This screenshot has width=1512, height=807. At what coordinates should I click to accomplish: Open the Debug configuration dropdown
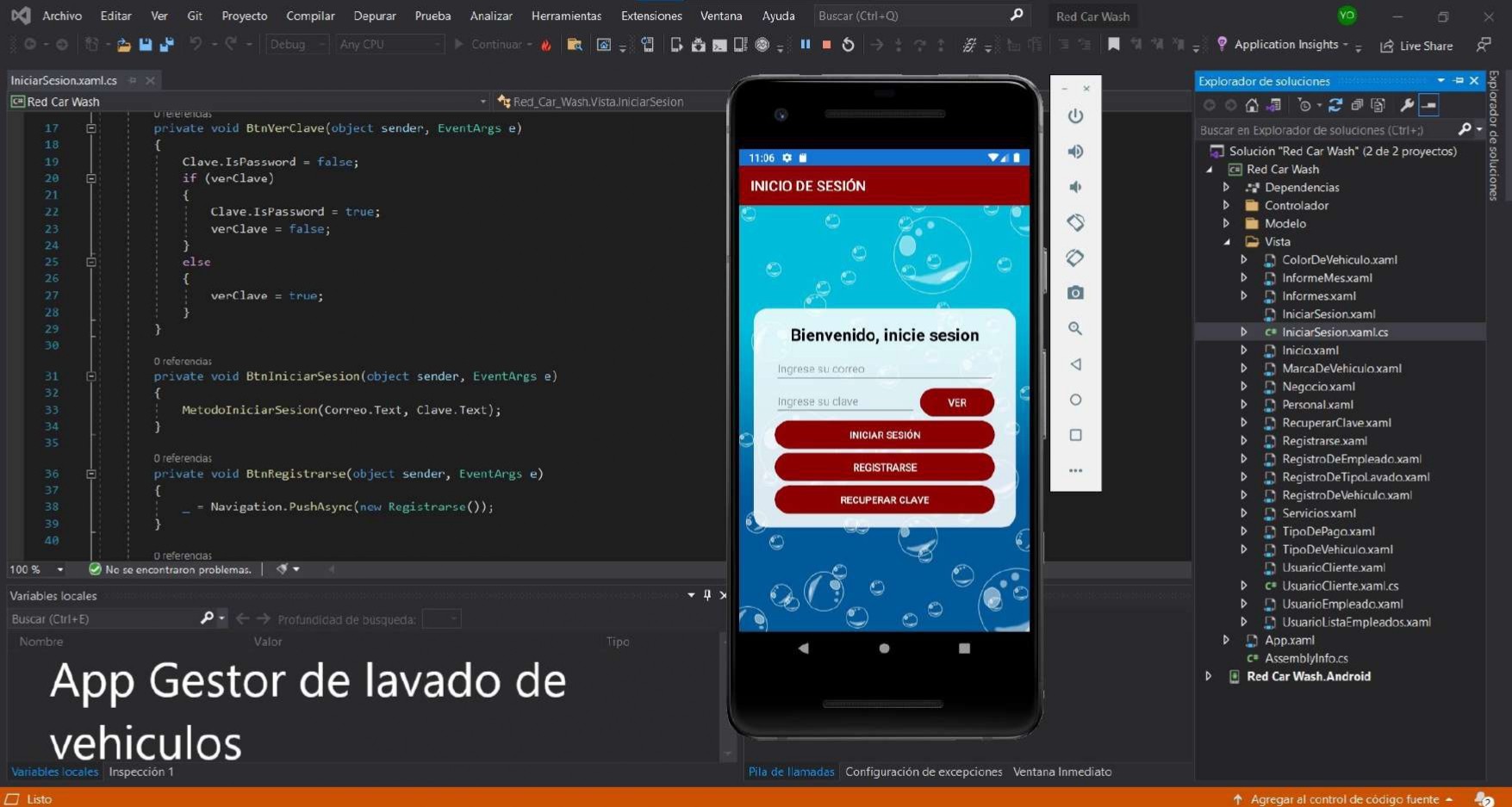coord(296,45)
